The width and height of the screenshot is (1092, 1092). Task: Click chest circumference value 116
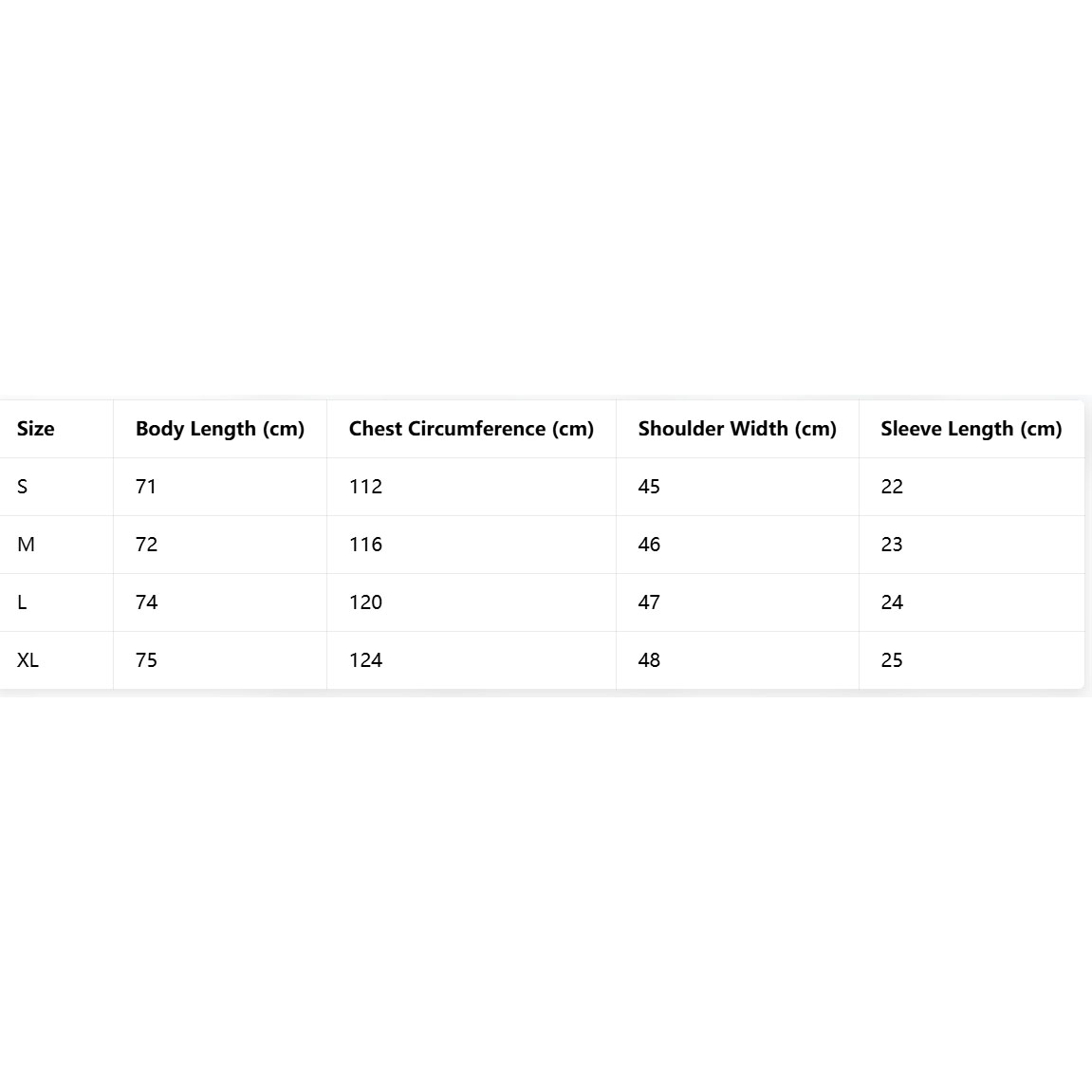coord(365,545)
